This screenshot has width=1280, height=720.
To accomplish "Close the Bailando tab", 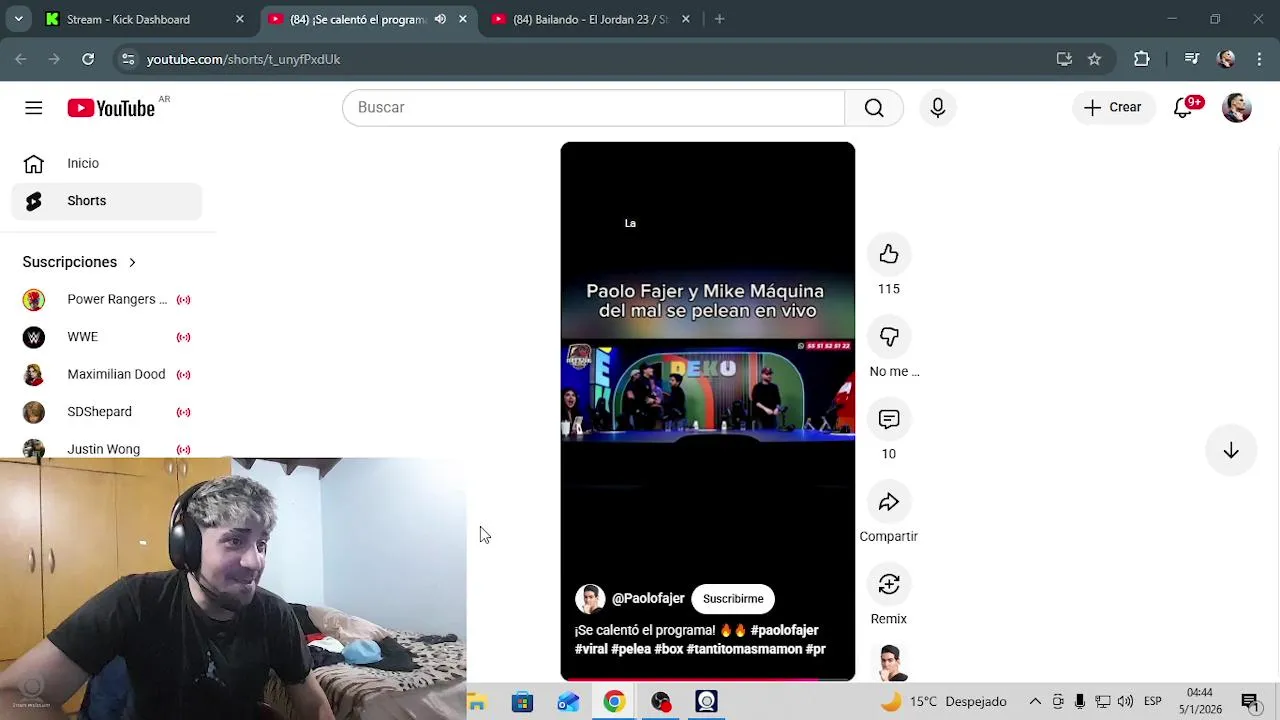I will coord(685,19).
